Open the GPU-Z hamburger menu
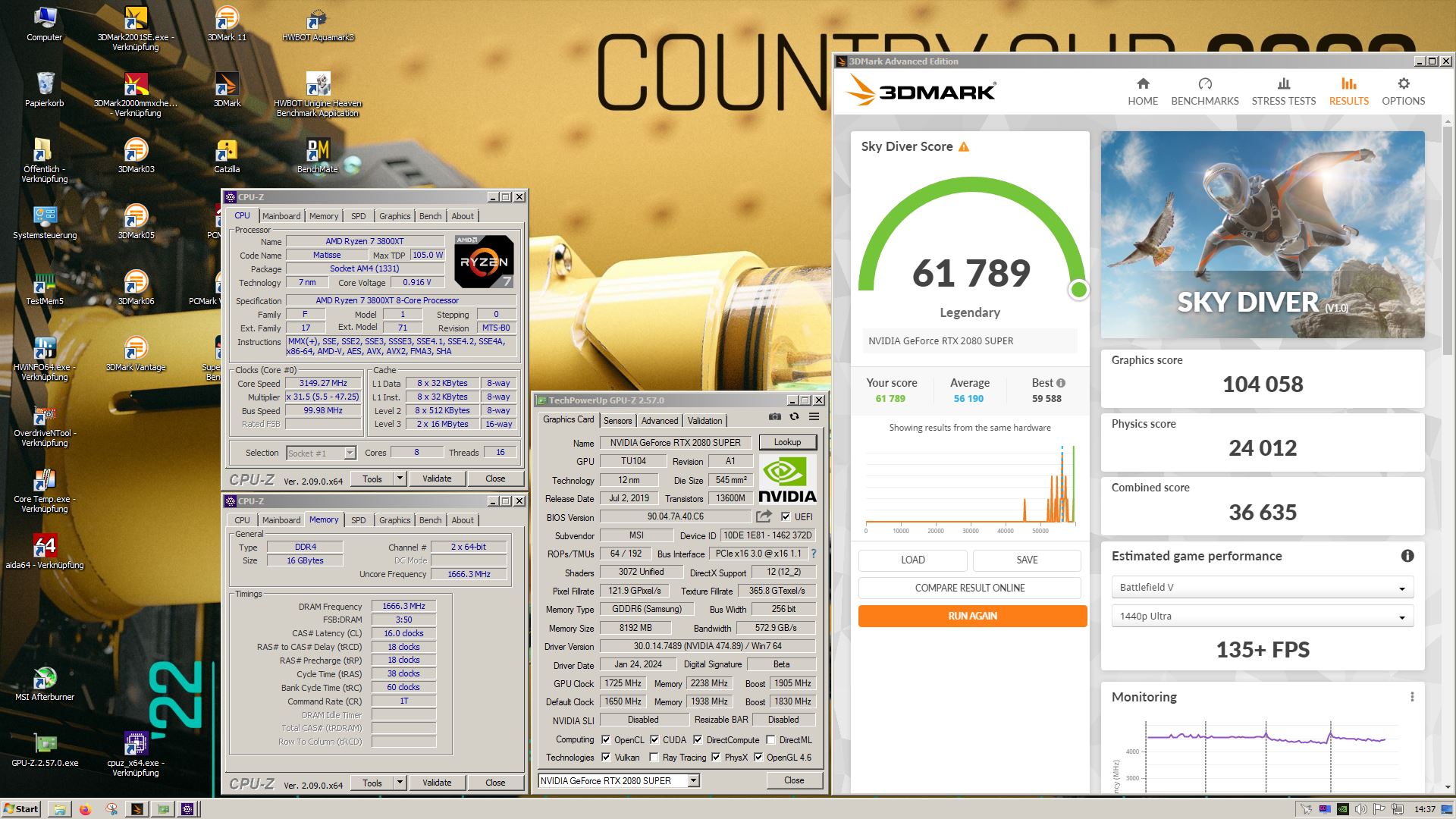Viewport: 1456px width, 819px height. (814, 416)
